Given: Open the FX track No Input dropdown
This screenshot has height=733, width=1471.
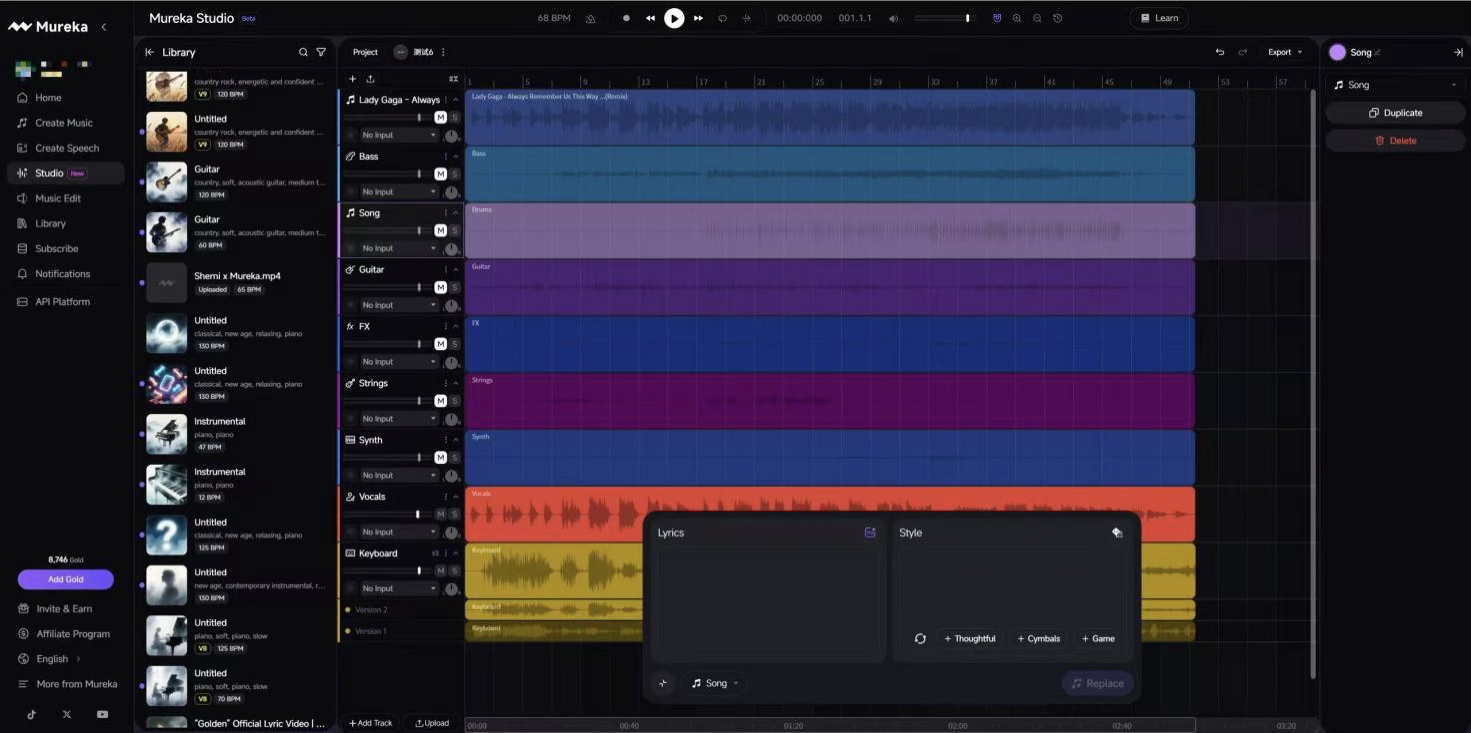Looking at the screenshot, I should 399,362.
